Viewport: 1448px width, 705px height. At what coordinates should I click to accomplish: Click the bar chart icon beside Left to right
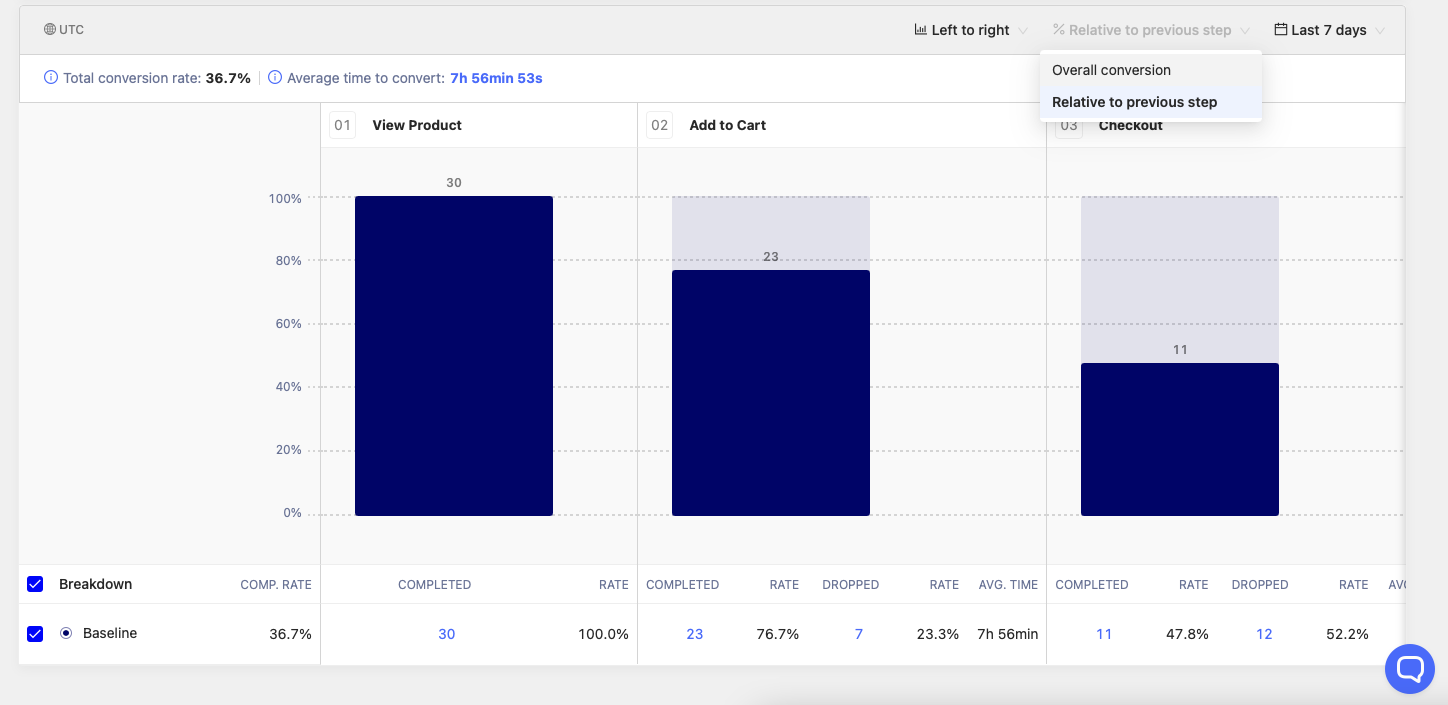pyautogui.click(x=921, y=29)
